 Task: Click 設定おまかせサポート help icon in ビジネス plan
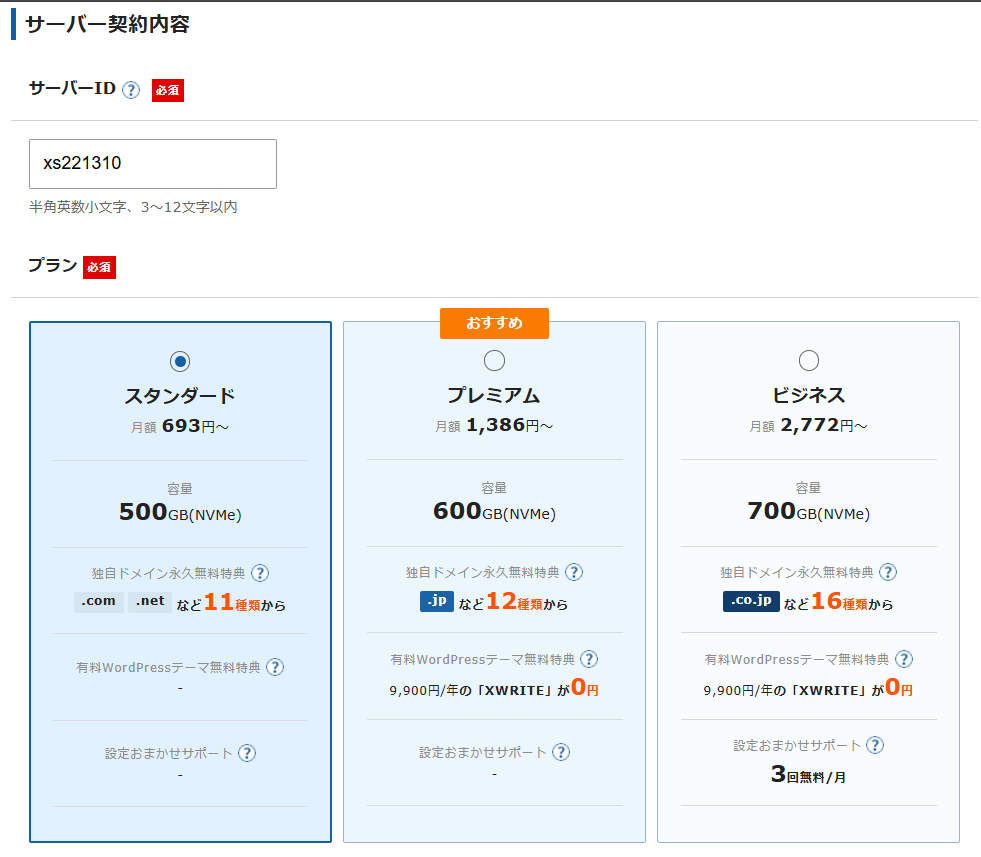point(875,745)
